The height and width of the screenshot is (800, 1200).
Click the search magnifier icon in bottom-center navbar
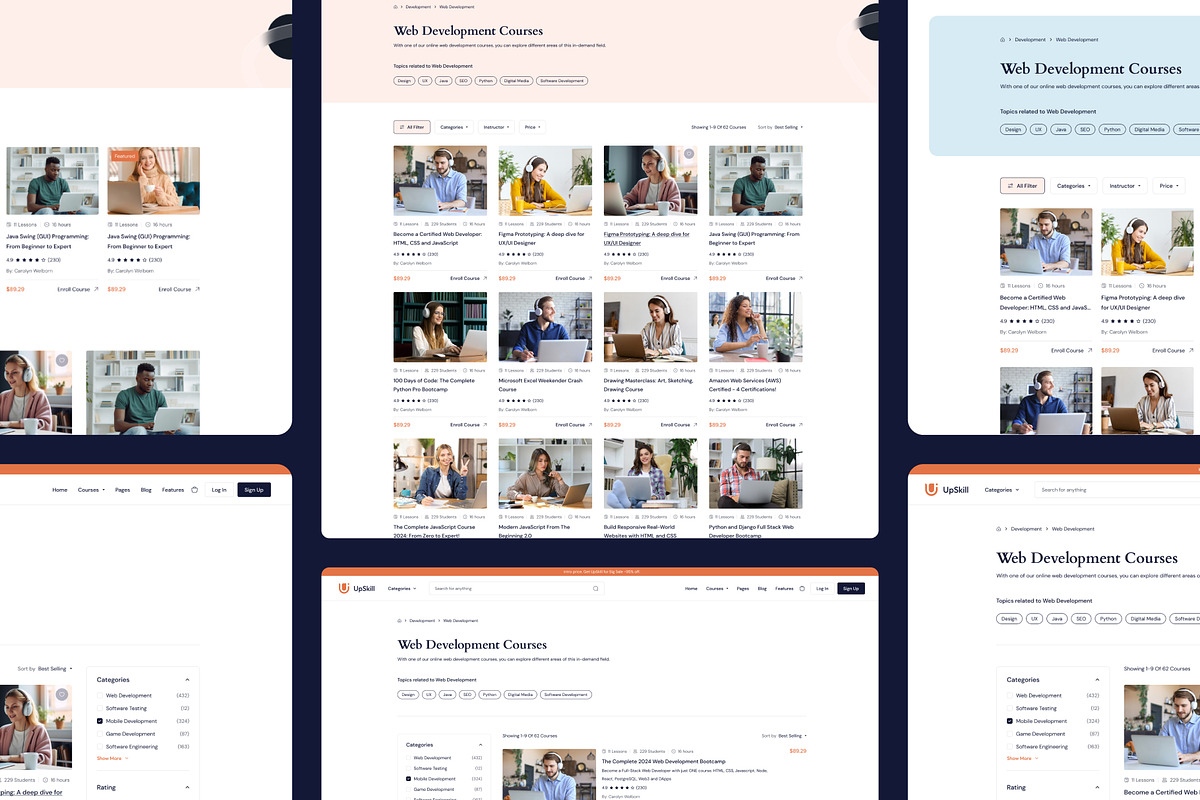coord(596,589)
